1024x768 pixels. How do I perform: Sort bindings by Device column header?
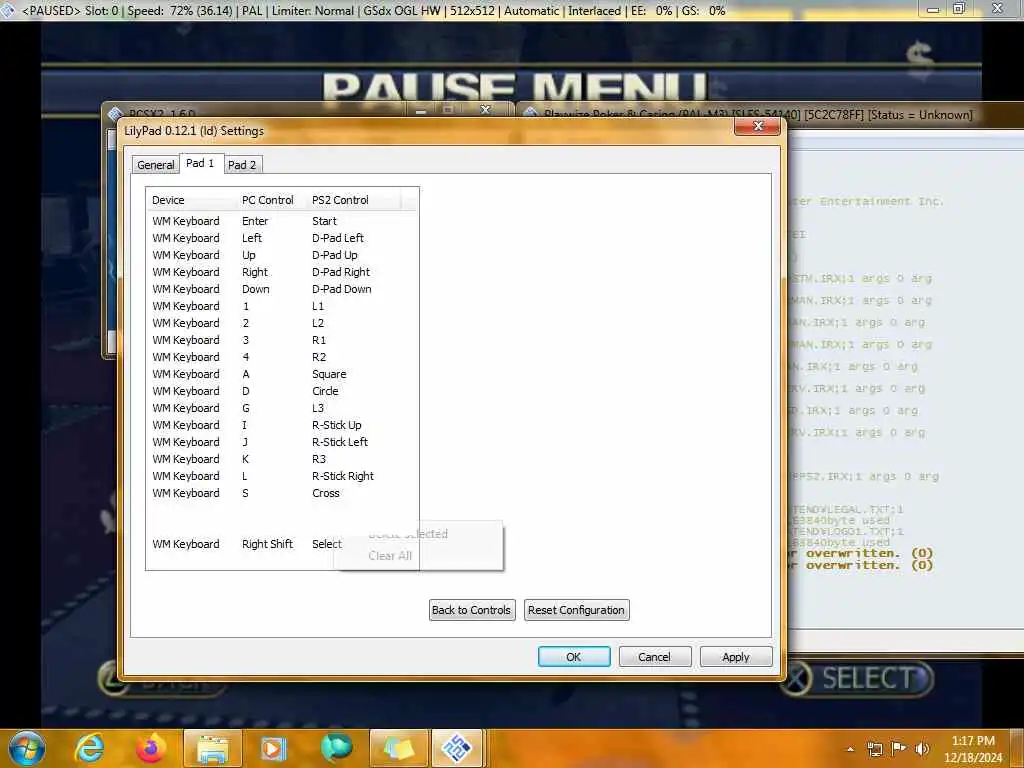(192, 200)
